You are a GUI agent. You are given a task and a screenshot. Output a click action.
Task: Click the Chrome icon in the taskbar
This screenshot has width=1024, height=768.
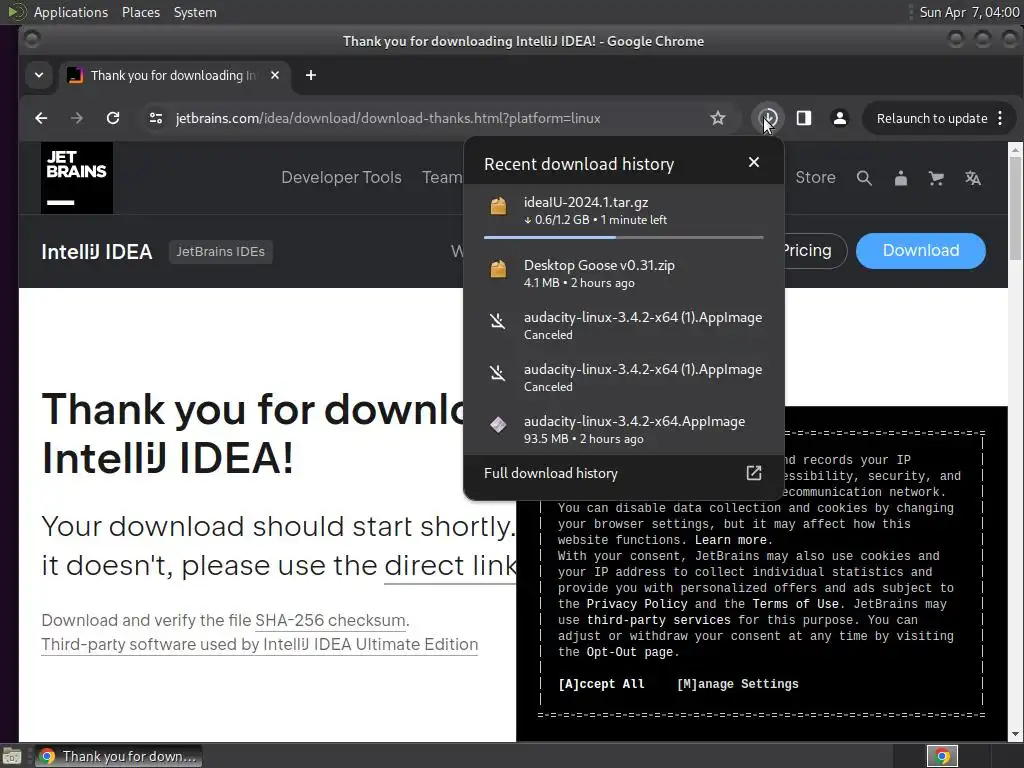click(47, 756)
